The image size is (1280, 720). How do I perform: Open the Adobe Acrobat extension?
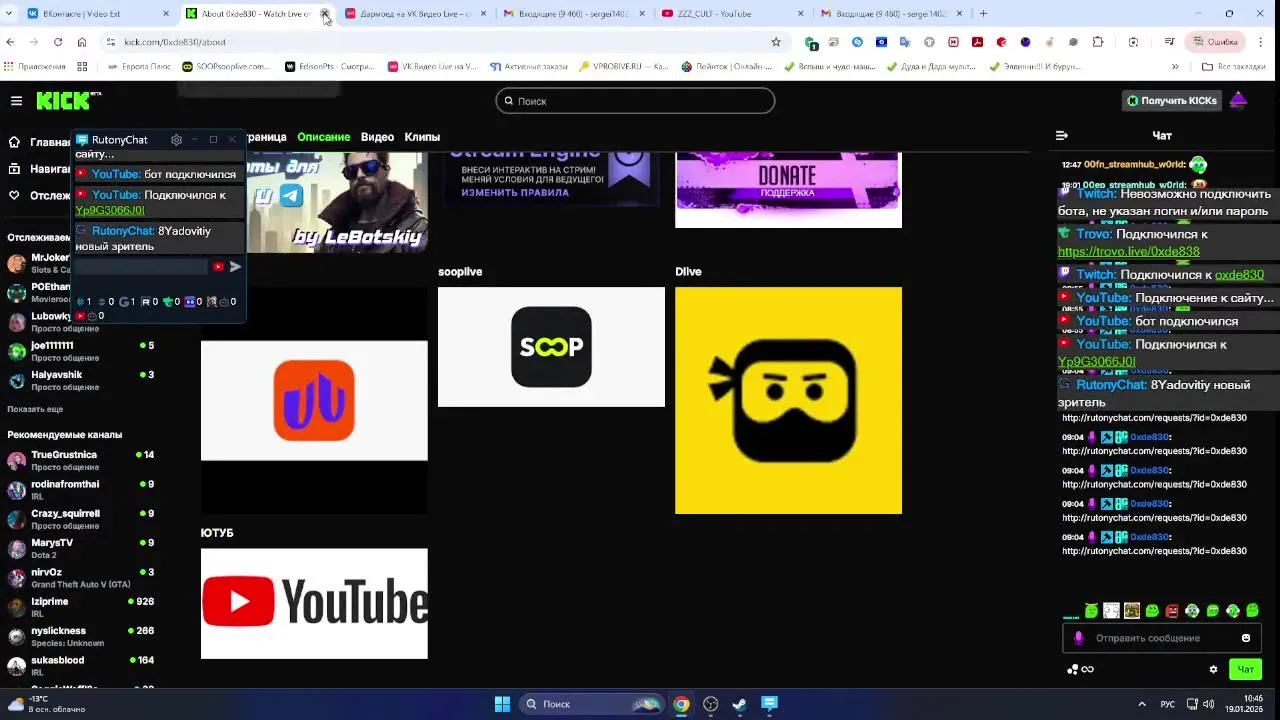tap(977, 42)
